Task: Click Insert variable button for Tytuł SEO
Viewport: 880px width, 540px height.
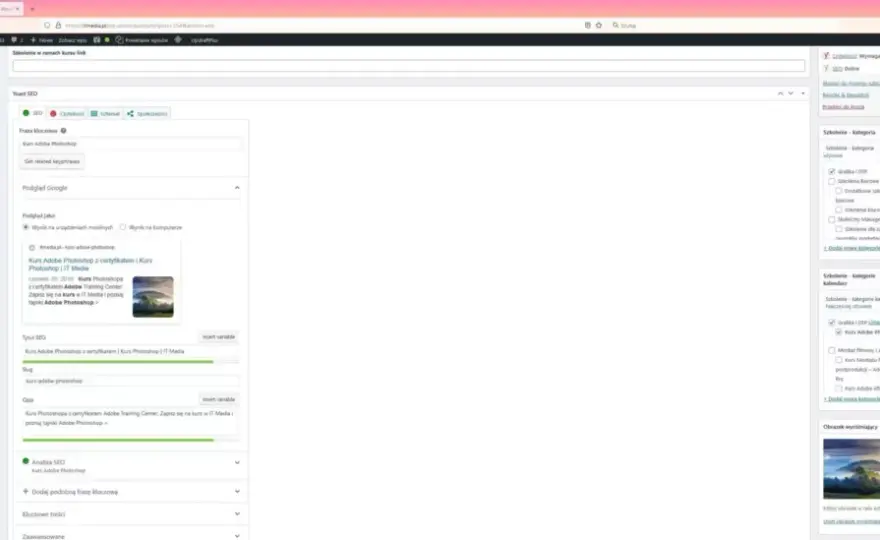Action: (219, 337)
